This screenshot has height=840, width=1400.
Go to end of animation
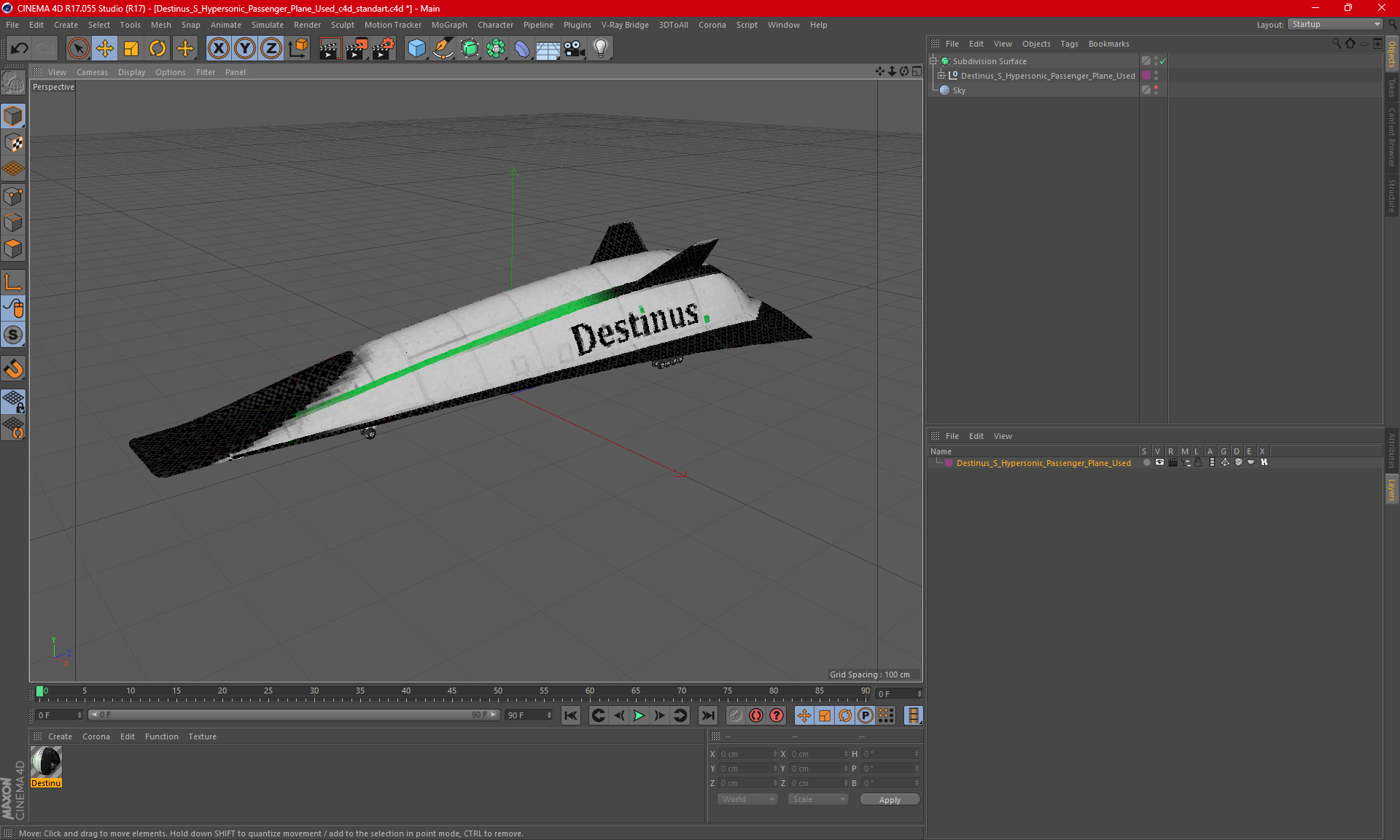tap(707, 715)
